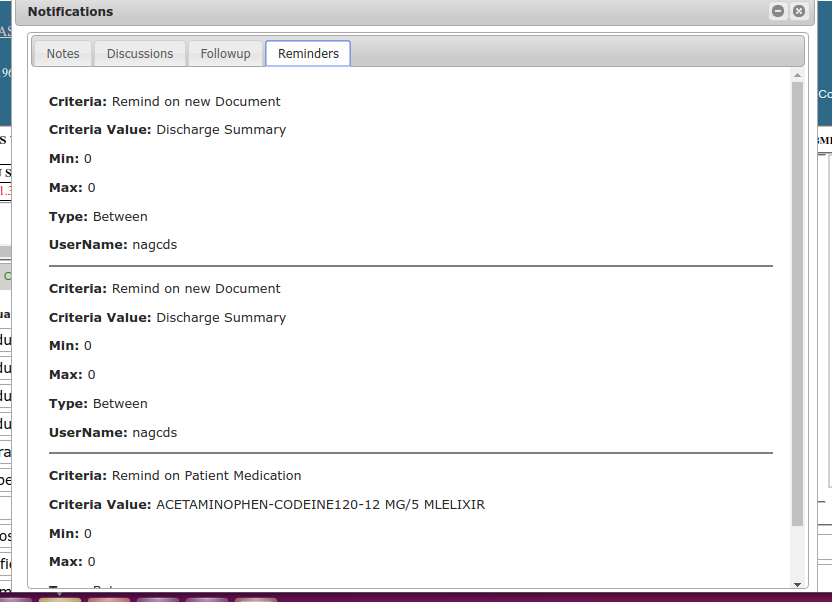This screenshot has height=602, width=832.
Task: Switch to the Notes tab
Action: [x=63, y=54]
